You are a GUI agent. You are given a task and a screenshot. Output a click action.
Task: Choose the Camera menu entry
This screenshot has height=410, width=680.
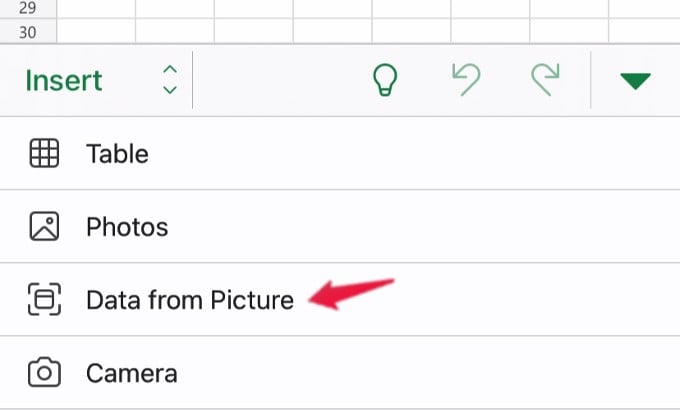pyautogui.click(x=340, y=372)
